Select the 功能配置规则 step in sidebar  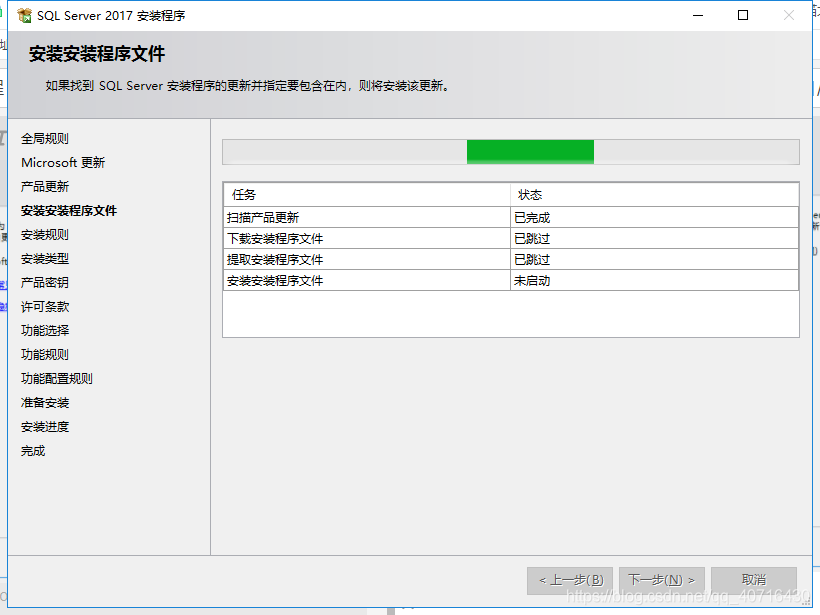[57, 379]
